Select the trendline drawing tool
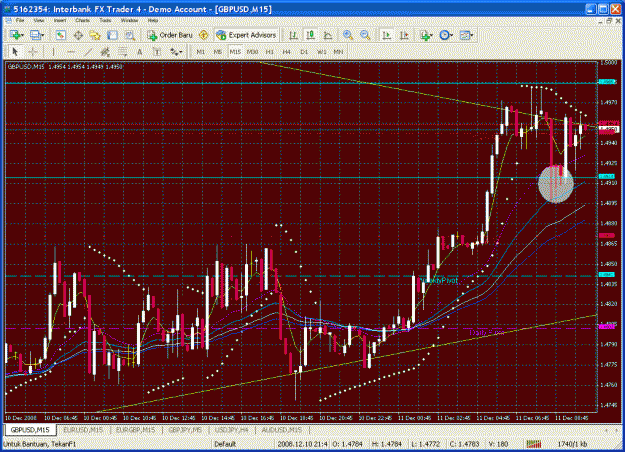This screenshot has width=625, height=452. 88,52
